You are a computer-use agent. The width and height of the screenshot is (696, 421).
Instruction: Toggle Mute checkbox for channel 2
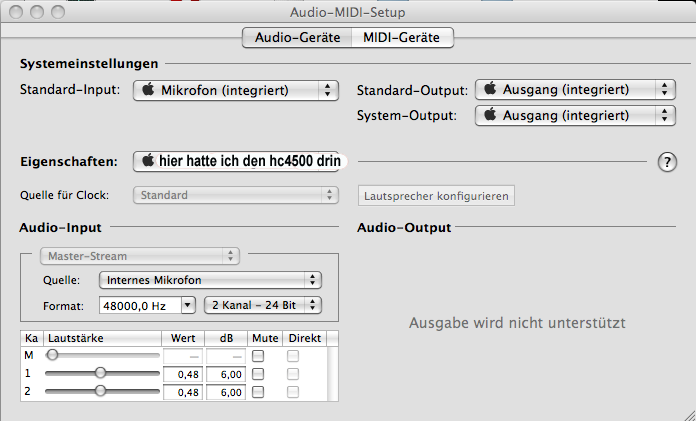pyautogui.click(x=258, y=391)
